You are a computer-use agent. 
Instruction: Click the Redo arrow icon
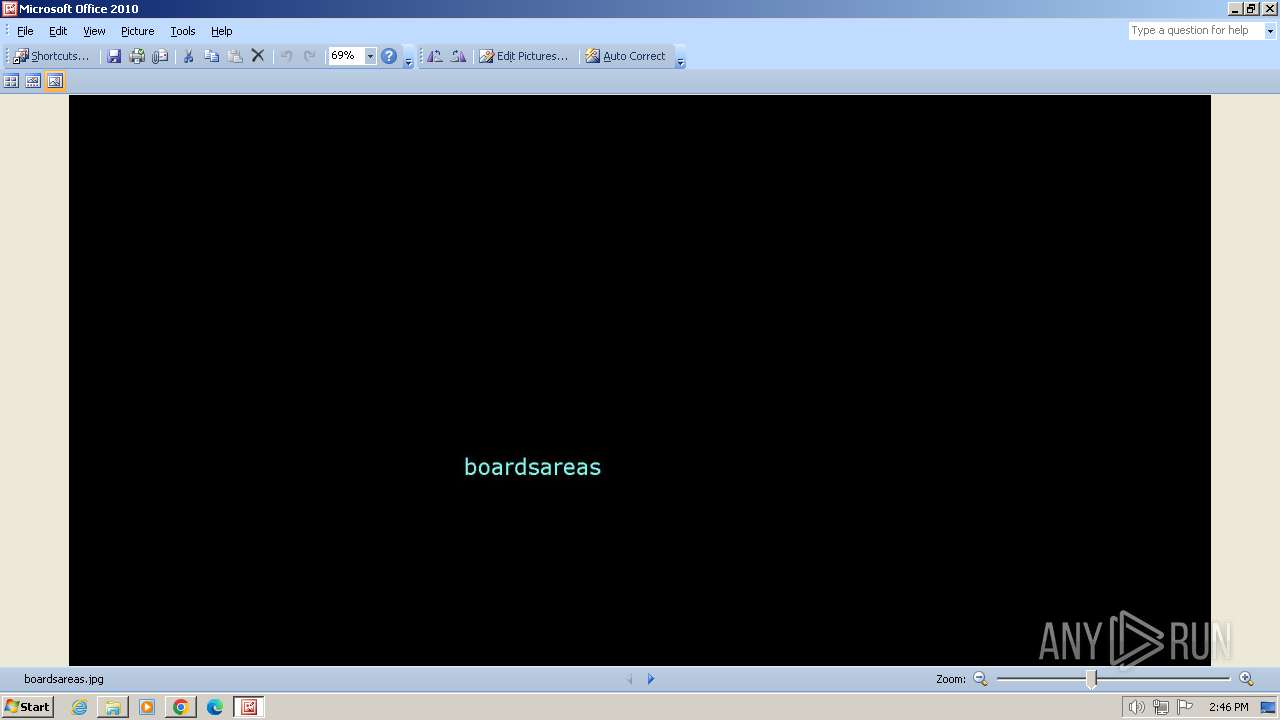(x=310, y=56)
